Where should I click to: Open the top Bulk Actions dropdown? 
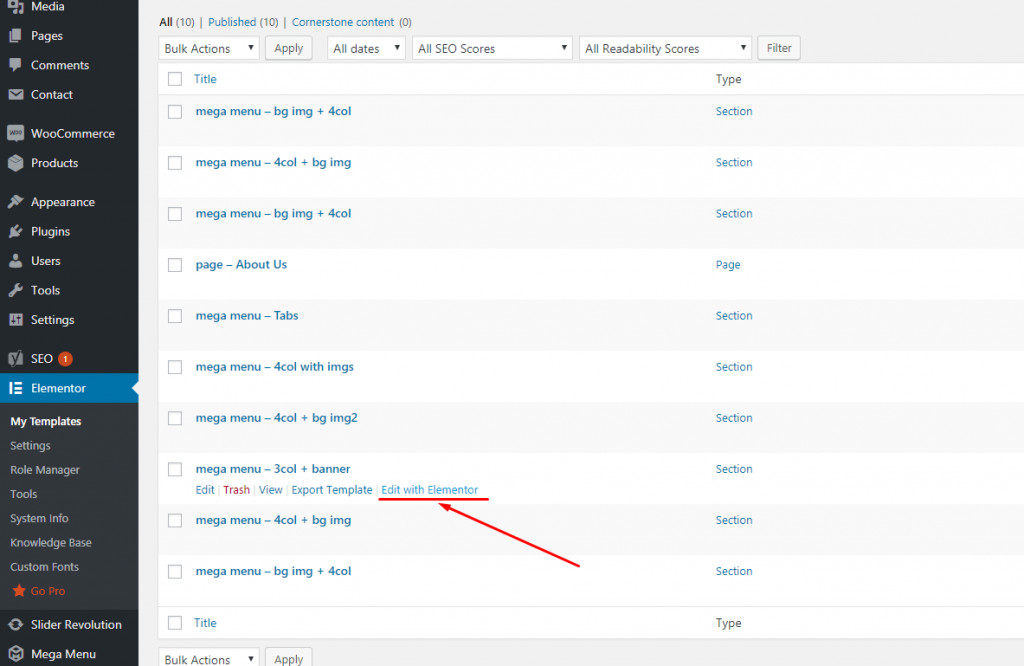pyautogui.click(x=209, y=48)
